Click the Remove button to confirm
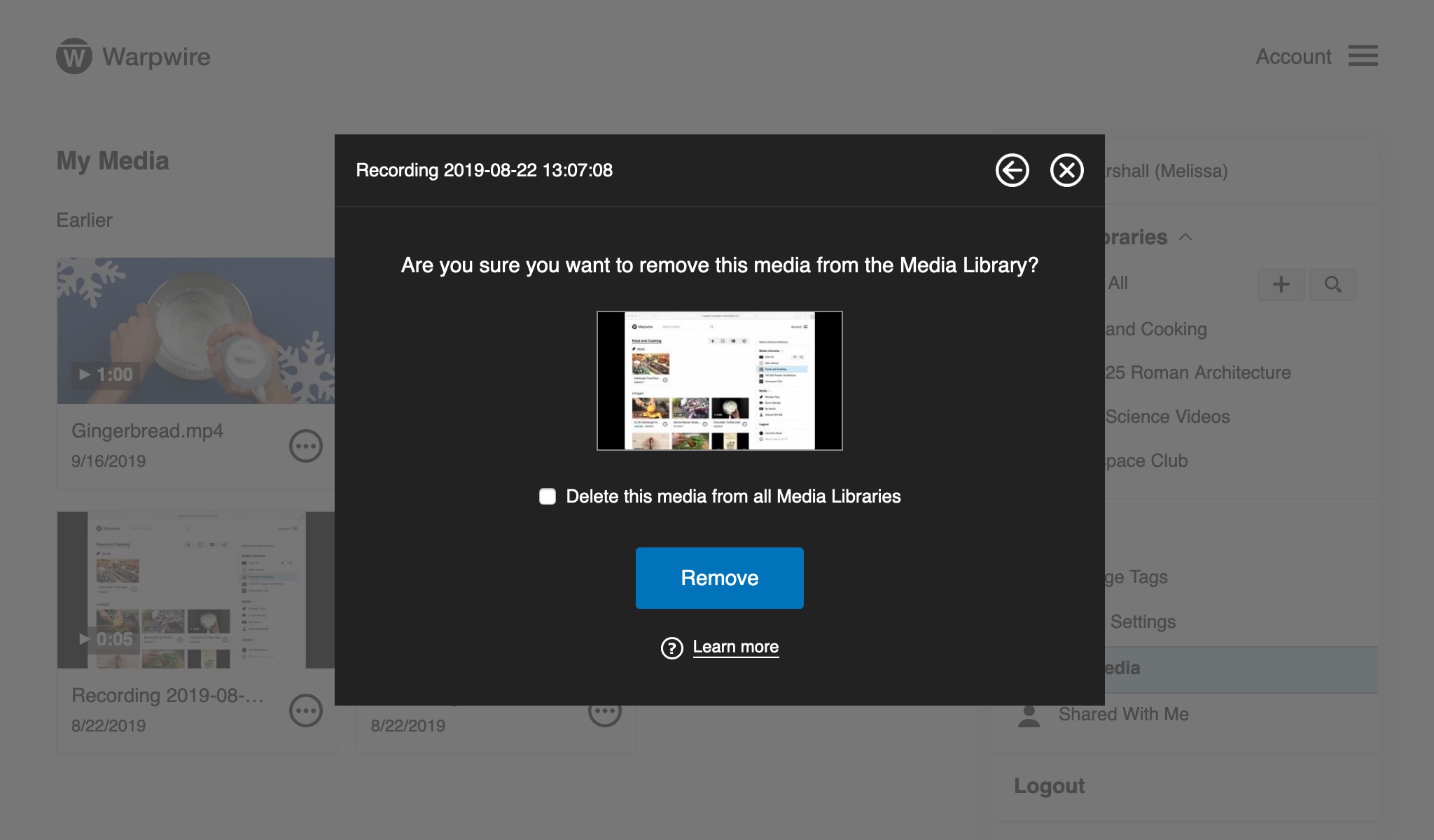The width and height of the screenshot is (1434, 840). click(x=719, y=578)
